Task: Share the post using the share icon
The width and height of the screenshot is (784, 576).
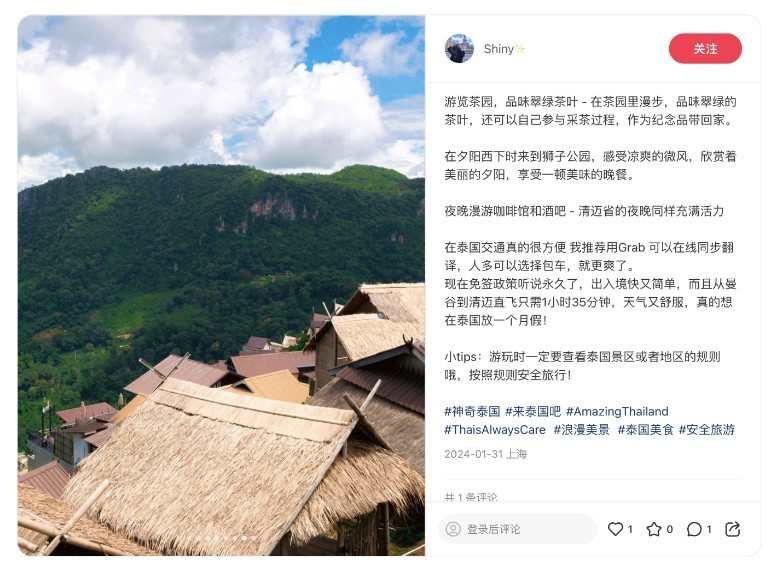Action: tap(732, 529)
